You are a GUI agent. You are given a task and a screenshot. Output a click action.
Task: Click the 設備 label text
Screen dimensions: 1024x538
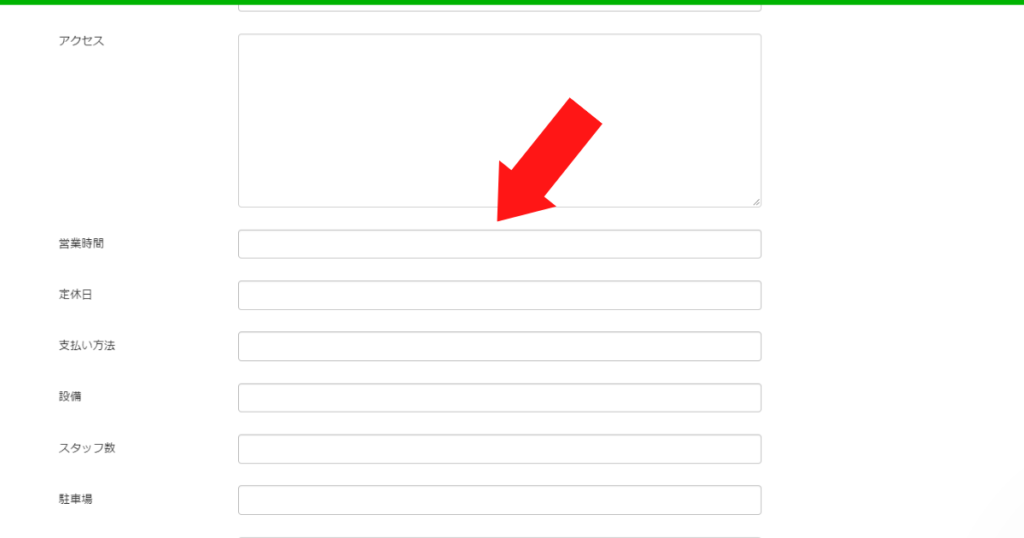tap(70, 396)
